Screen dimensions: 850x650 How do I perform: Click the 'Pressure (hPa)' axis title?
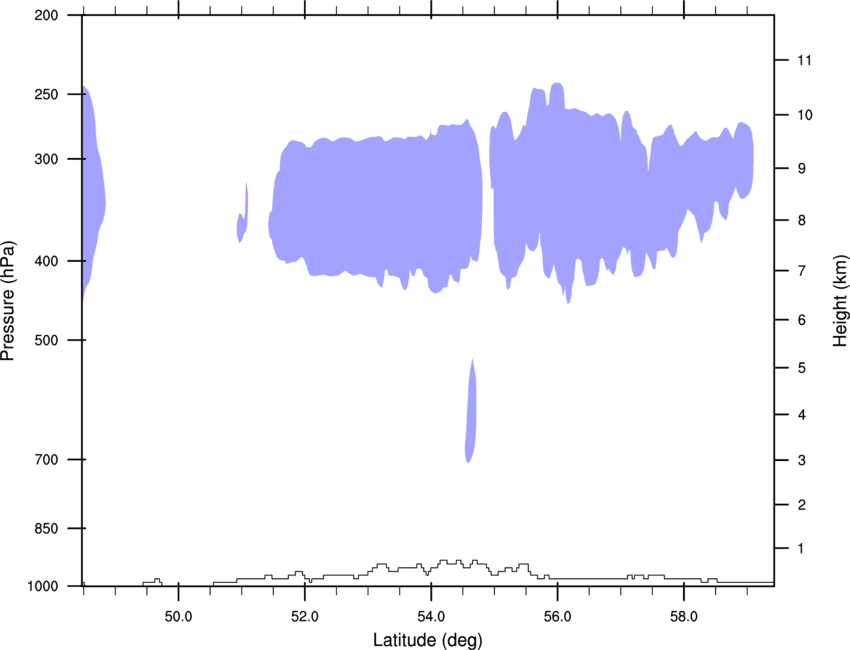[8, 301]
